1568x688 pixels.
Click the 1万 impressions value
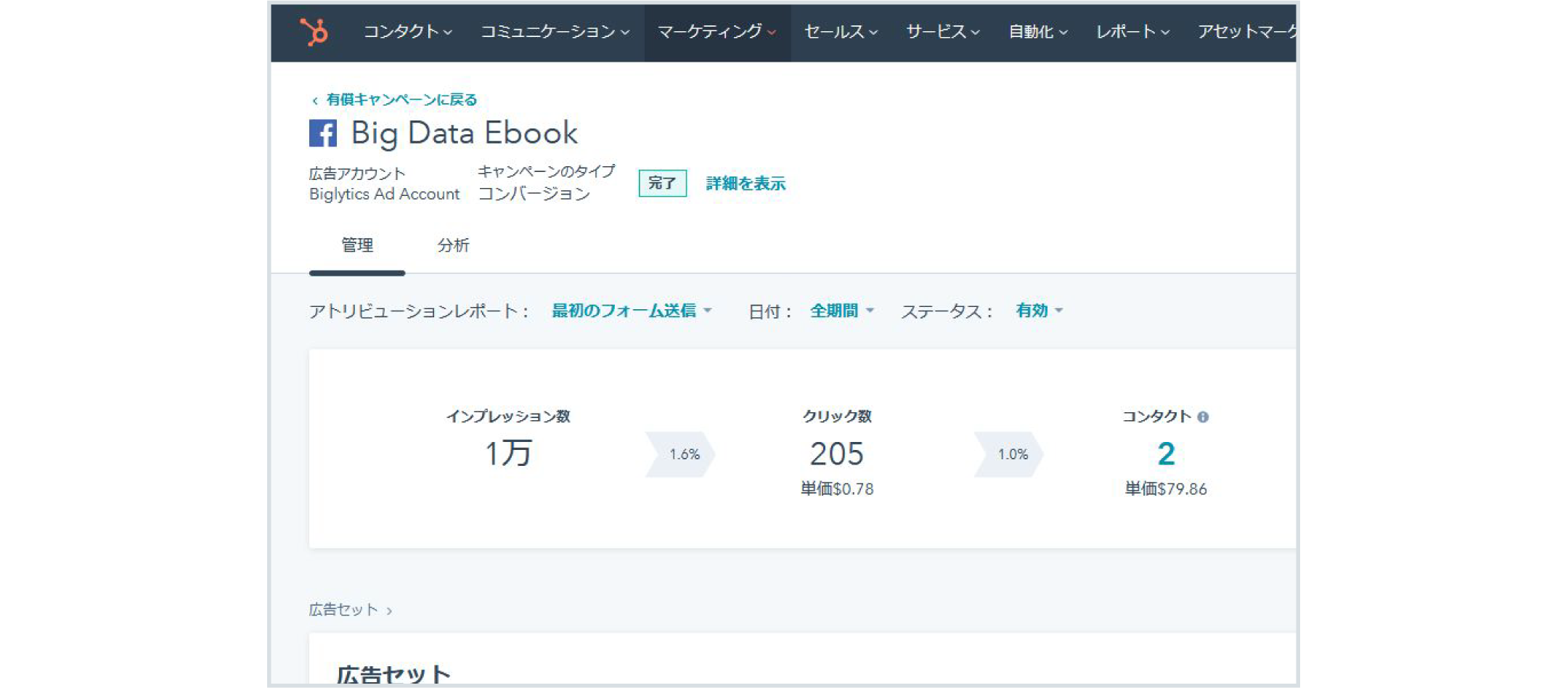click(x=508, y=454)
